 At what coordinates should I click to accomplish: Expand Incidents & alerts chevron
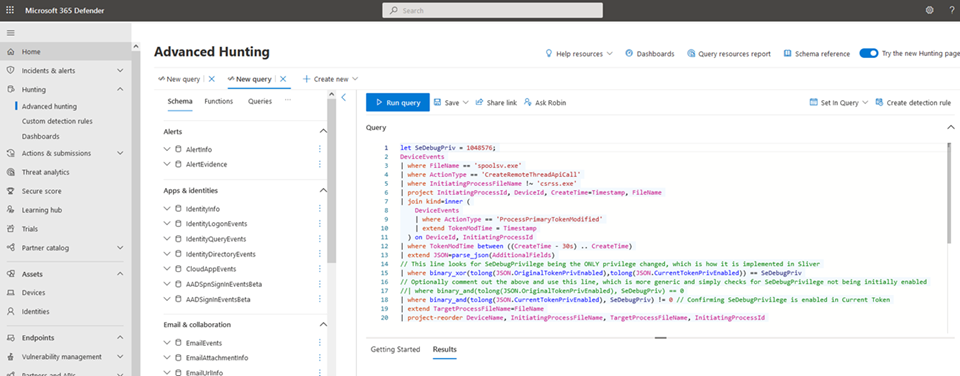coord(120,70)
